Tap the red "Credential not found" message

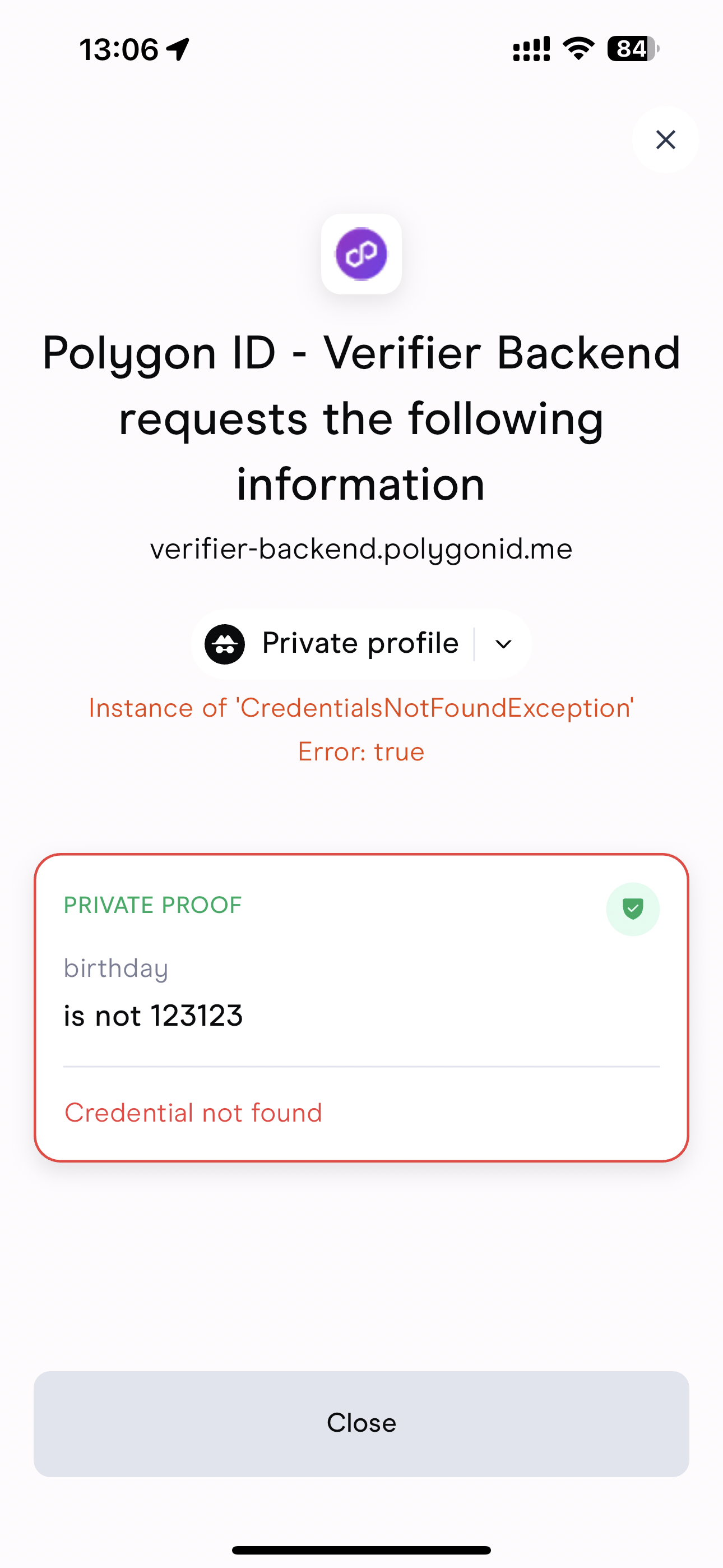tap(193, 1113)
